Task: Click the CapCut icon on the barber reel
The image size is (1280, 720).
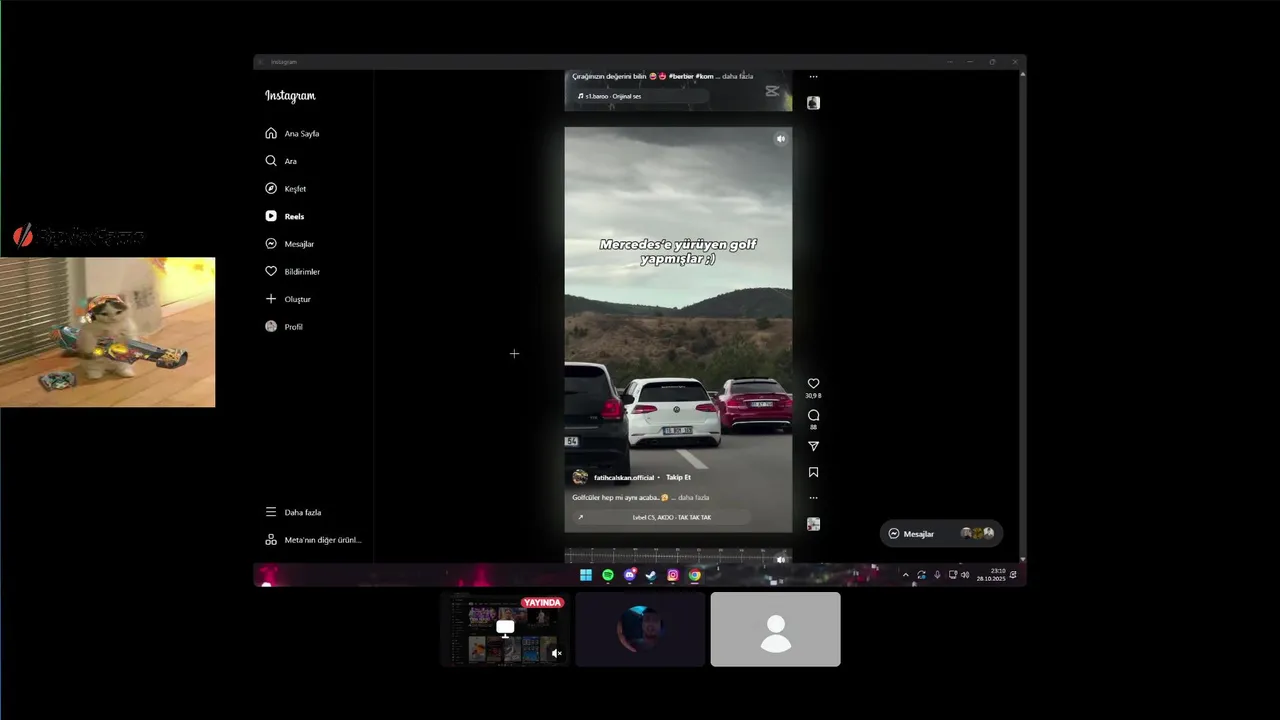Action: [x=772, y=91]
